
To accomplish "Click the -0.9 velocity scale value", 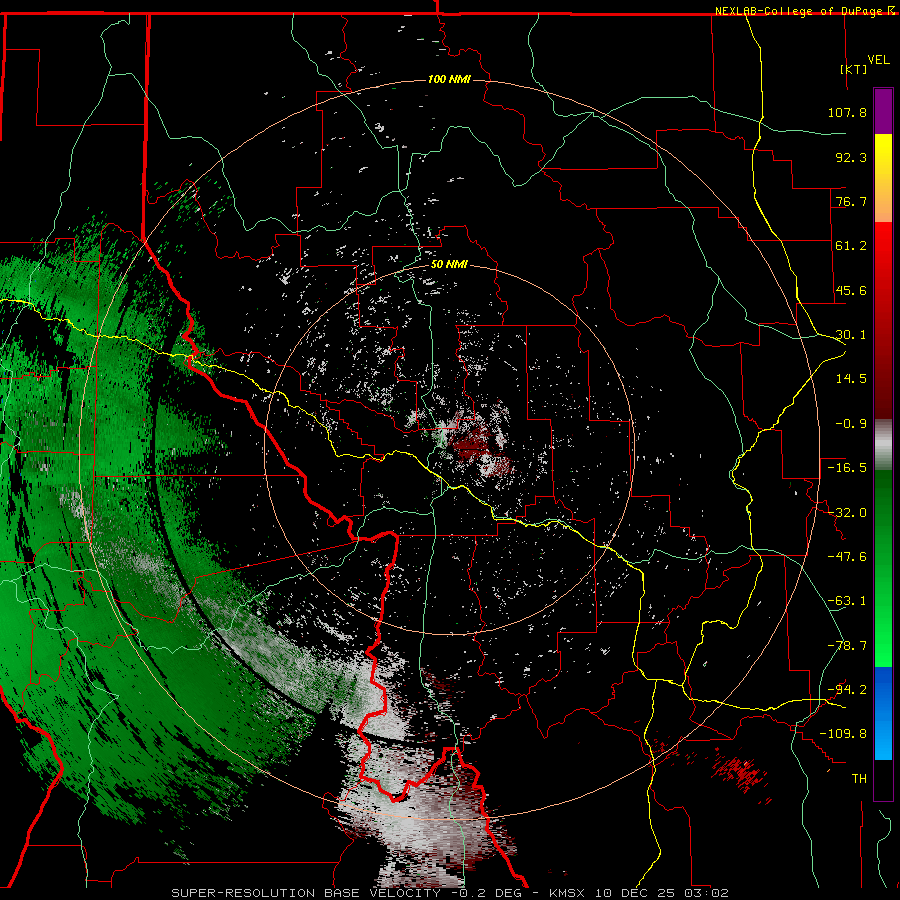I will tap(851, 424).
